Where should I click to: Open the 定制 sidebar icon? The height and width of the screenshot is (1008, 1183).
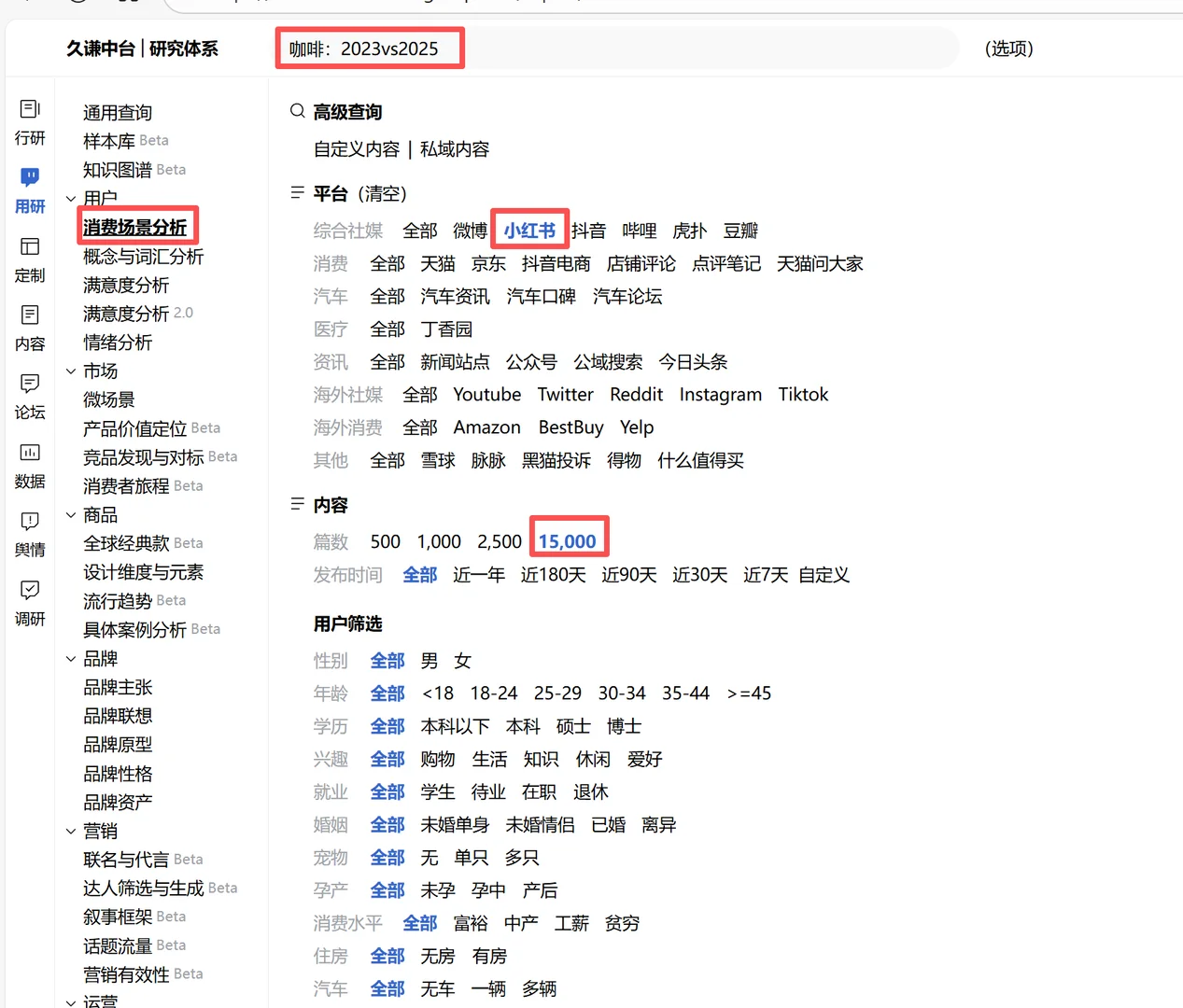(30, 246)
